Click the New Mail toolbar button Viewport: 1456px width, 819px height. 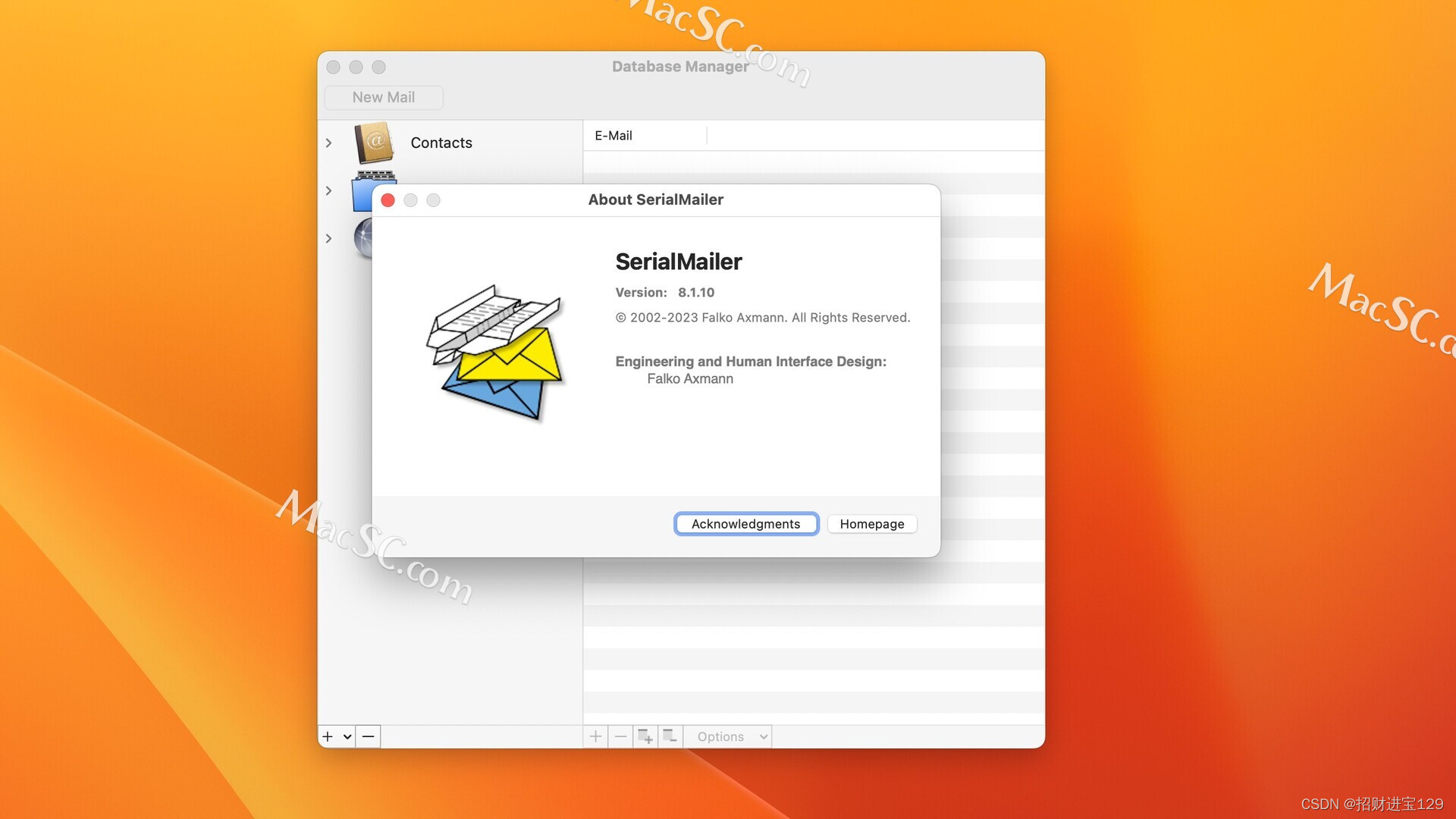click(384, 97)
